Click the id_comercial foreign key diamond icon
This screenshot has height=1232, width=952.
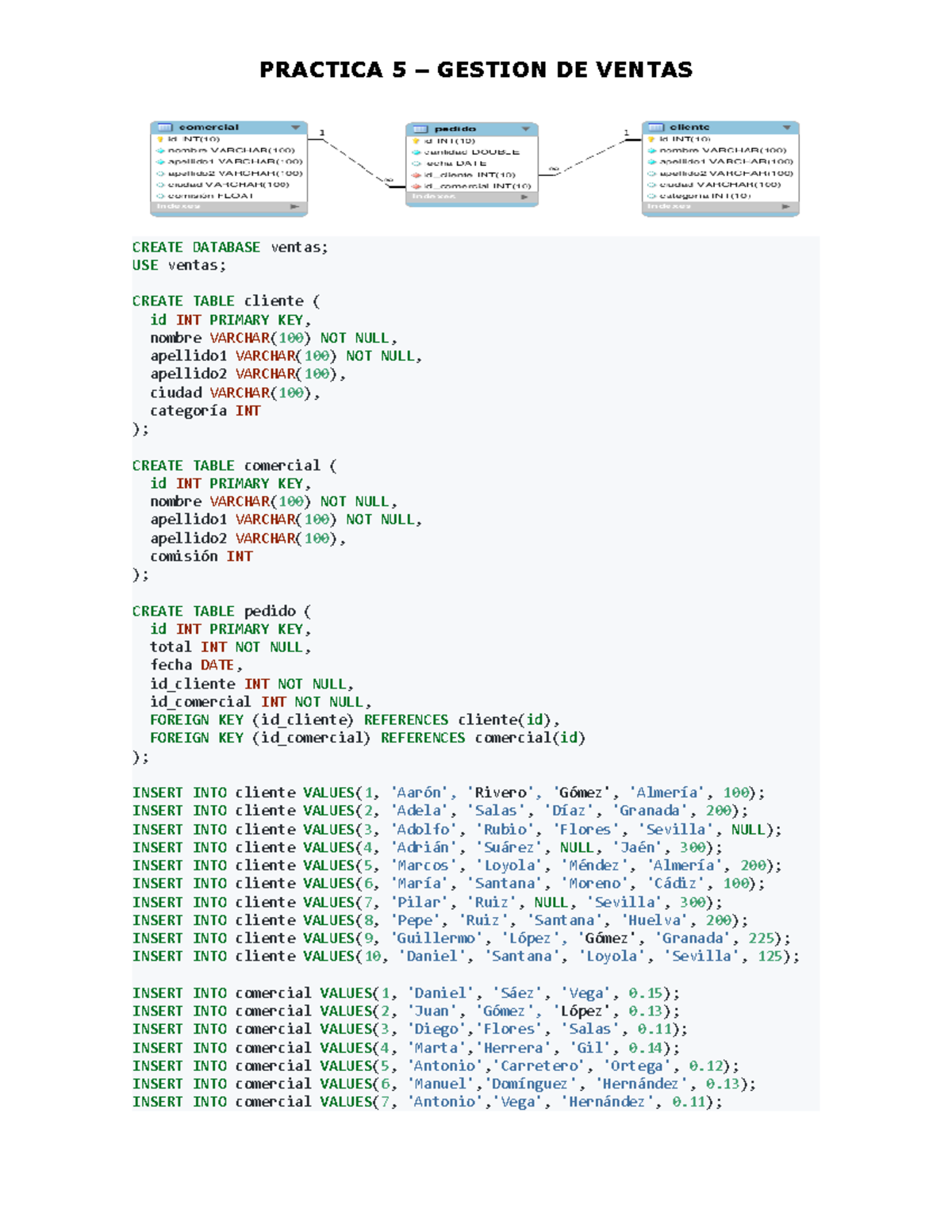point(416,186)
